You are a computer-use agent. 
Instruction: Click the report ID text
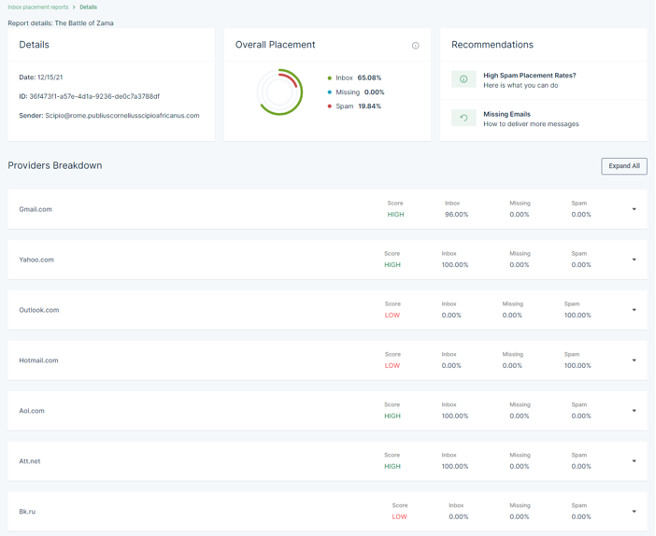point(89,97)
